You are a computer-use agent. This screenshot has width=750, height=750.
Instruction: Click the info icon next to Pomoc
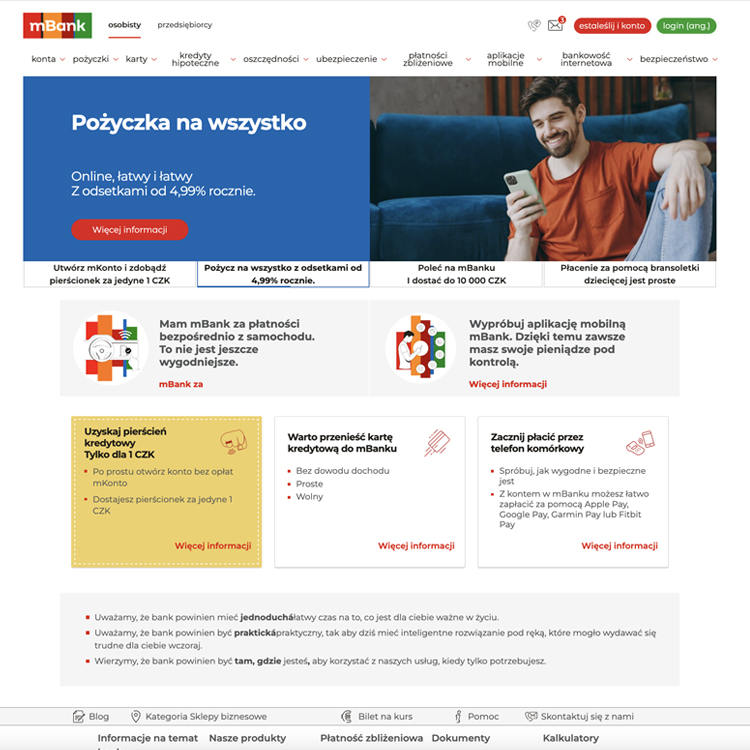pyautogui.click(x=458, y=716)
